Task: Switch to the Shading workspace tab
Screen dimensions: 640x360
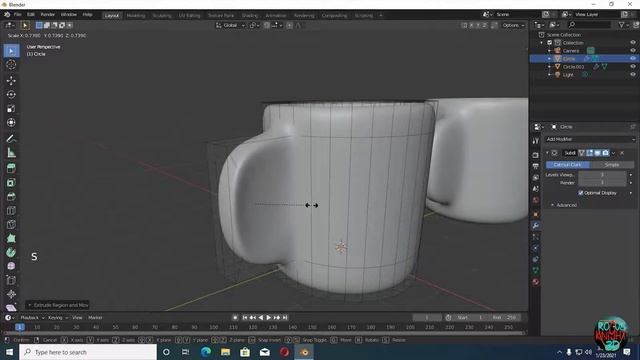Action: (249, 16)
